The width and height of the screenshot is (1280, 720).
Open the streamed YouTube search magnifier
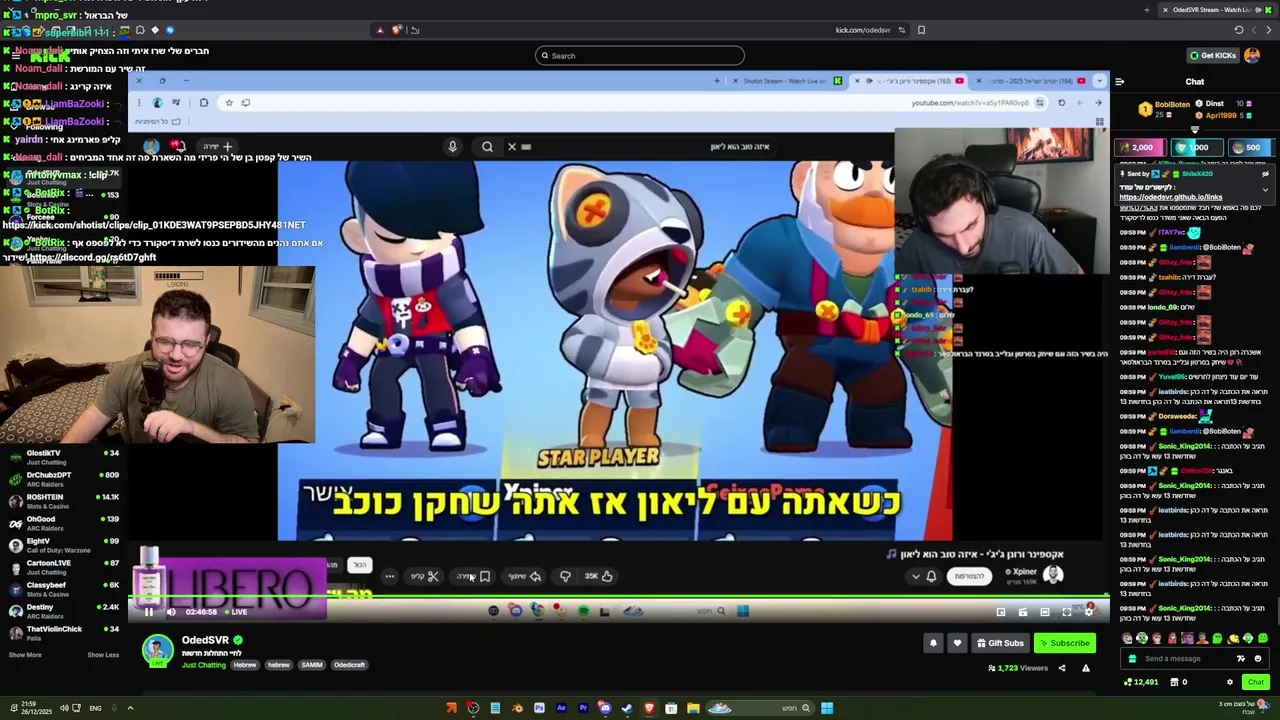(x=487, y=147)
